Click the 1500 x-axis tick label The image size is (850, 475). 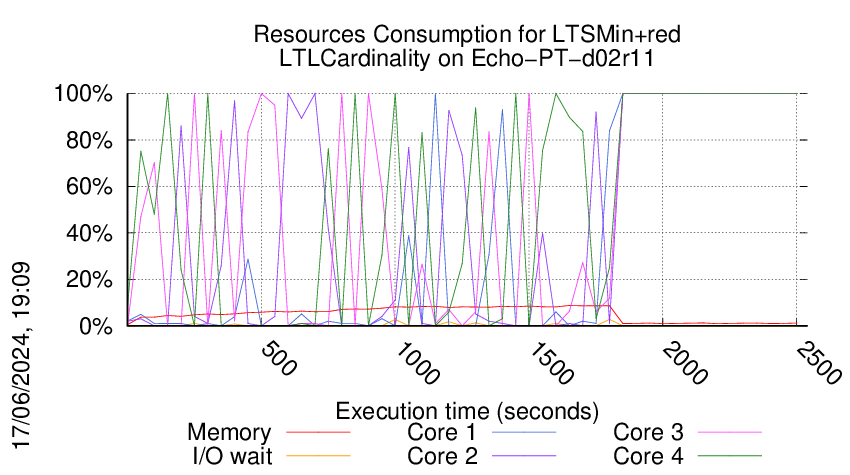(x=551, y=363)
